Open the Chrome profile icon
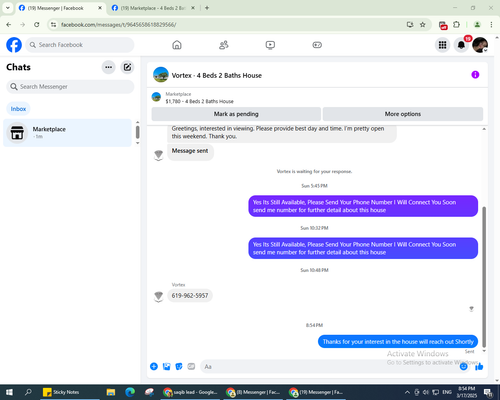The width and height of the screenshot is (500, 400). (x=477, y=25)
